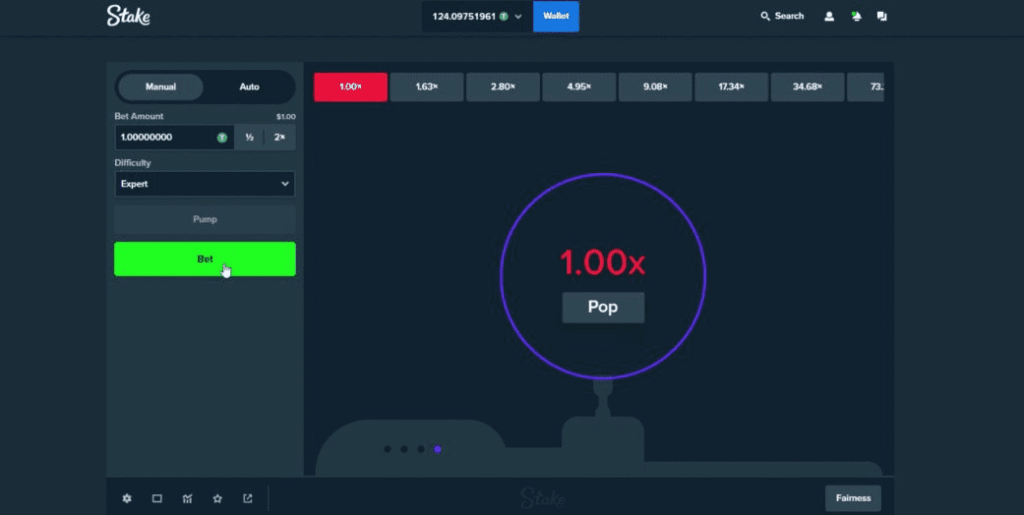Viewport: 1024px width, 515px height.
Task: Select the 1.63× multiplier tab
Action: pyautogui.click(x=427, y=87)
